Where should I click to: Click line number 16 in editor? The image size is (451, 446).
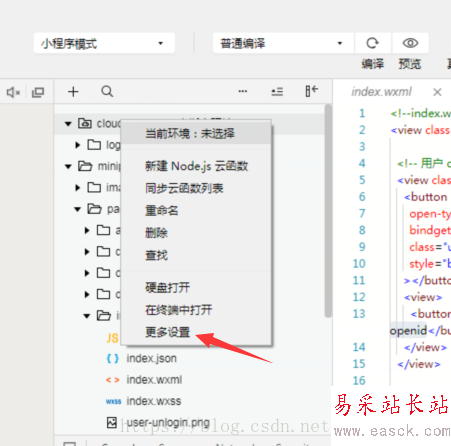pyautogui.click(x=359, y=381)
